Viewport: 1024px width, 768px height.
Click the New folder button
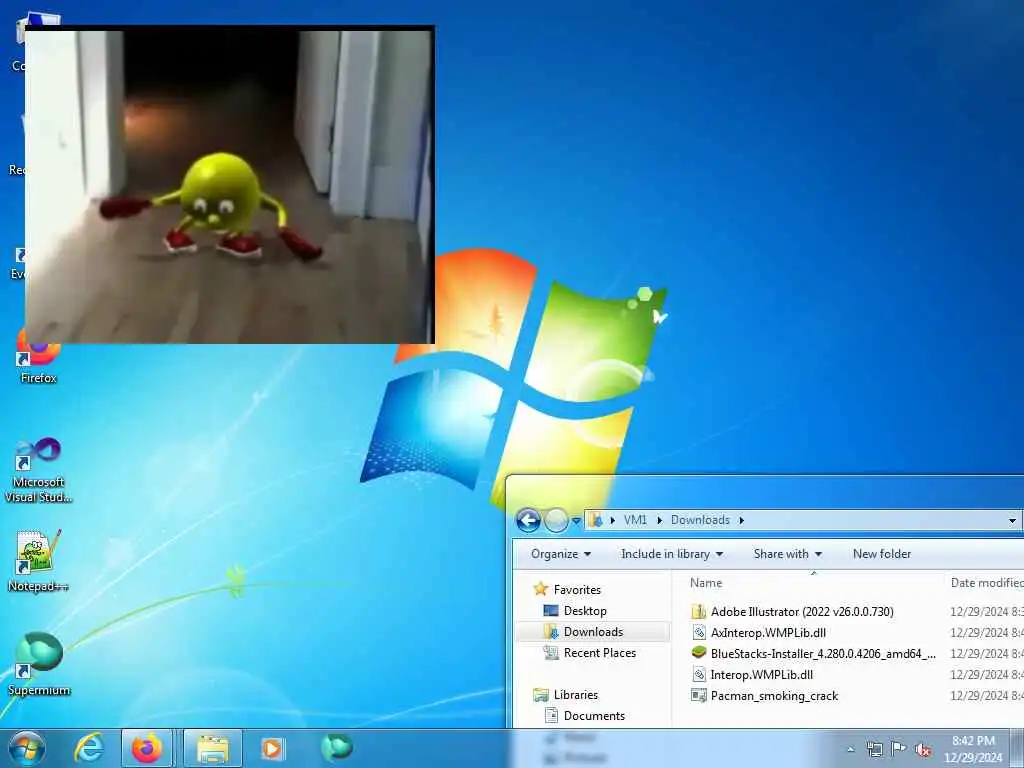[882, 554]
